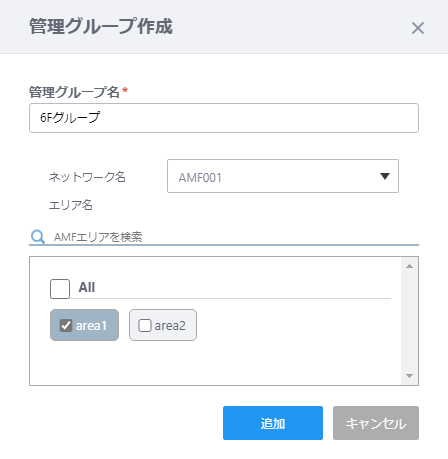Check the area2 checkbox
448x459 pixels.
click(145, 325)
